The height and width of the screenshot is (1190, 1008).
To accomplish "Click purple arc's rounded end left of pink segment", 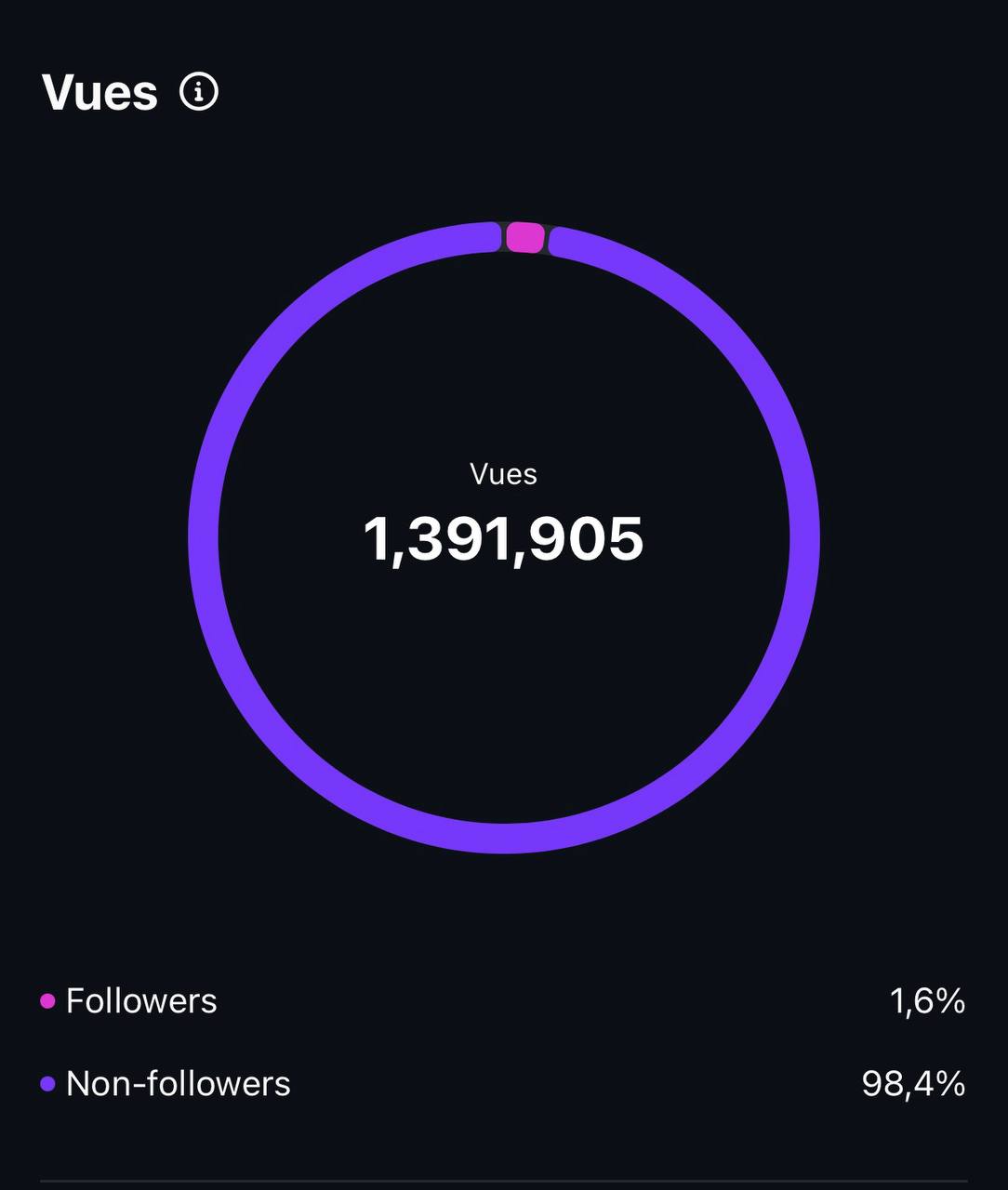I will pos(494,237).
